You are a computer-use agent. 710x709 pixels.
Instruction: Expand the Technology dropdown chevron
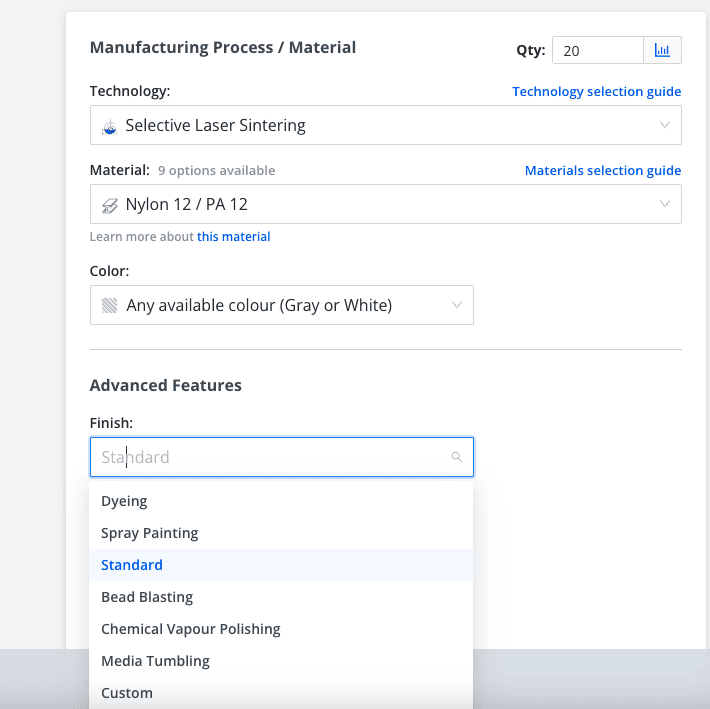click(x=665, y=125)
